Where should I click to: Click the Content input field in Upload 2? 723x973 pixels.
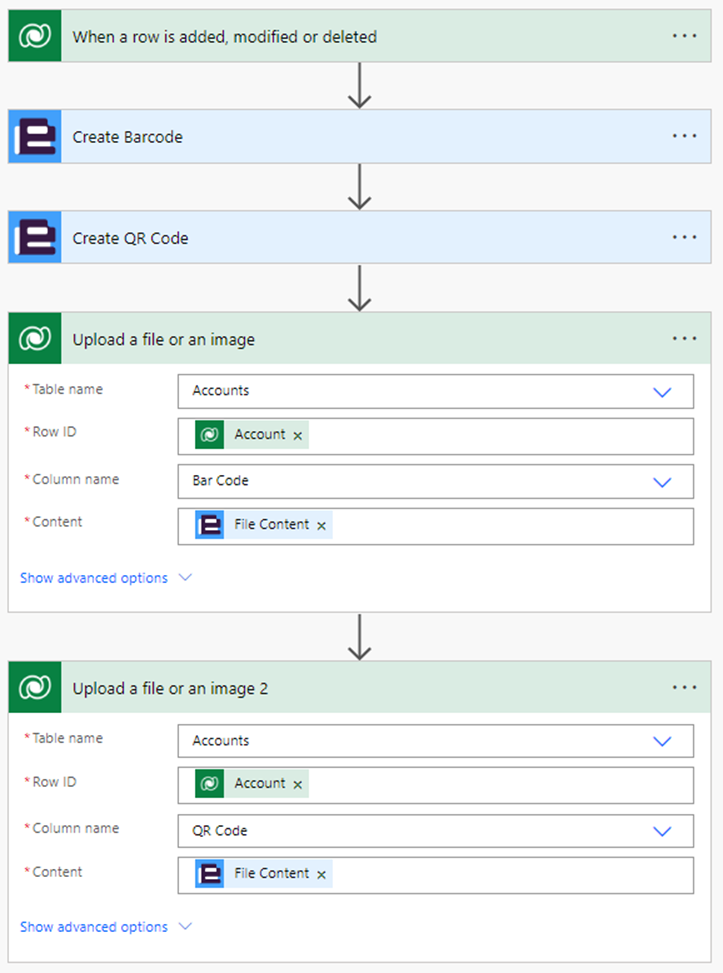[x=510, y=875]
